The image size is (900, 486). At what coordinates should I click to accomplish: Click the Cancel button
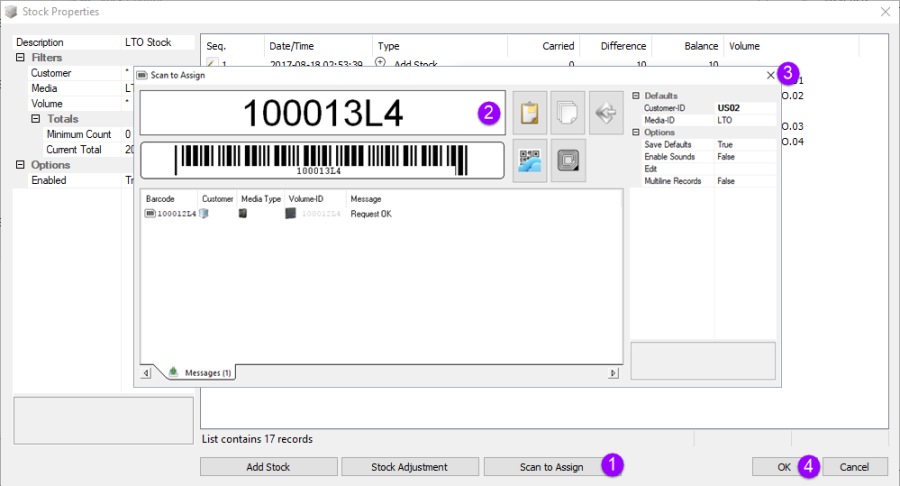855,466
